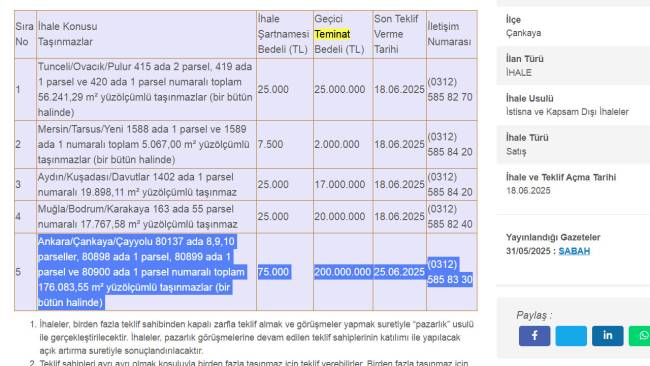Share the notice on LinkedIn

608,336
